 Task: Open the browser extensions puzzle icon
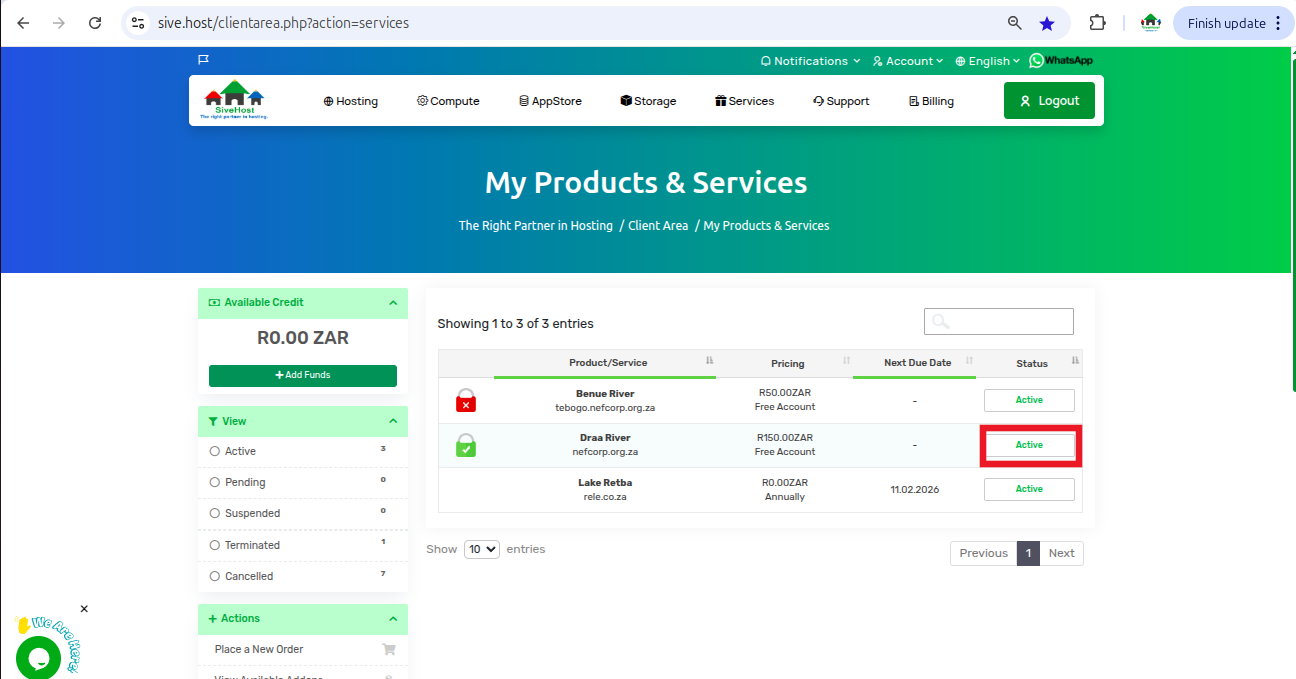pyautogui.click(x=1097, y=23)
